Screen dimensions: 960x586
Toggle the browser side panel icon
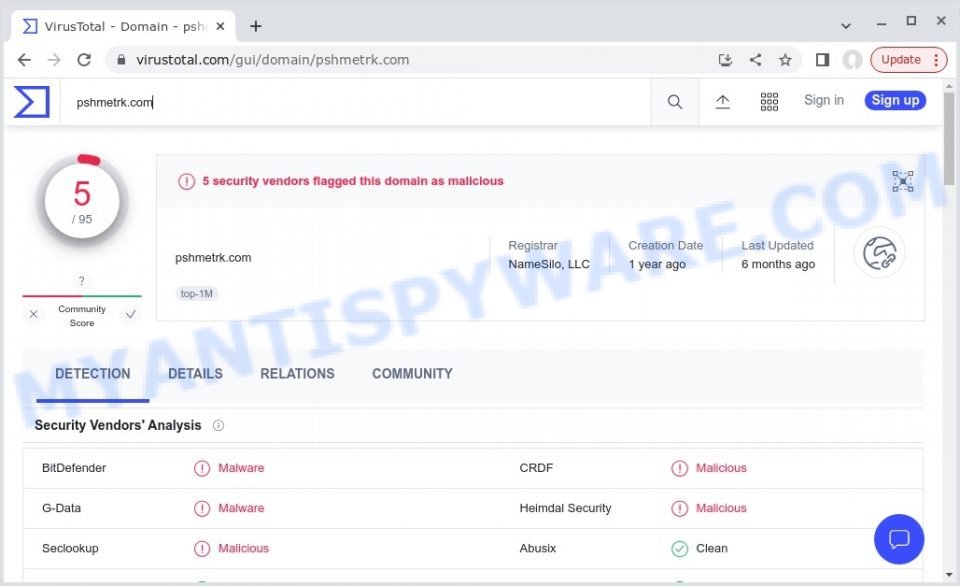822,59
